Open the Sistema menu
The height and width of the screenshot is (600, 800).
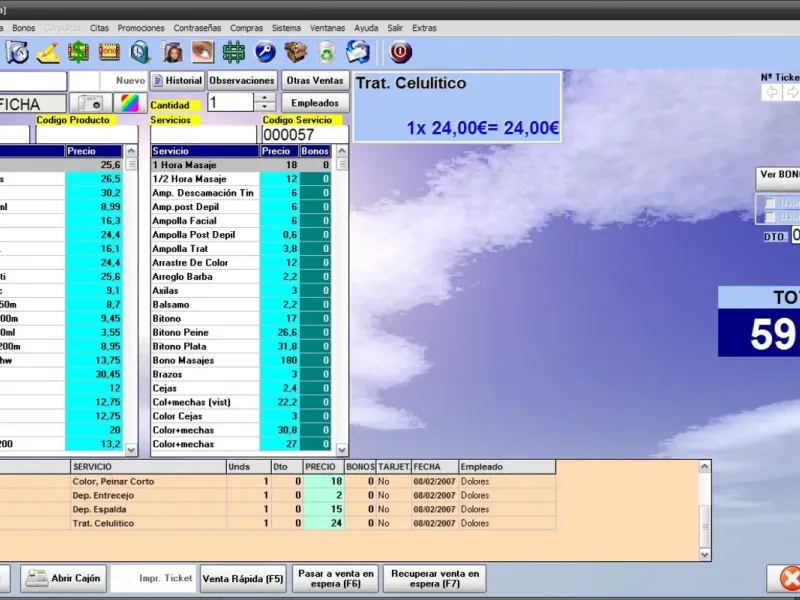pyautogui.click(x=286, y=28)
